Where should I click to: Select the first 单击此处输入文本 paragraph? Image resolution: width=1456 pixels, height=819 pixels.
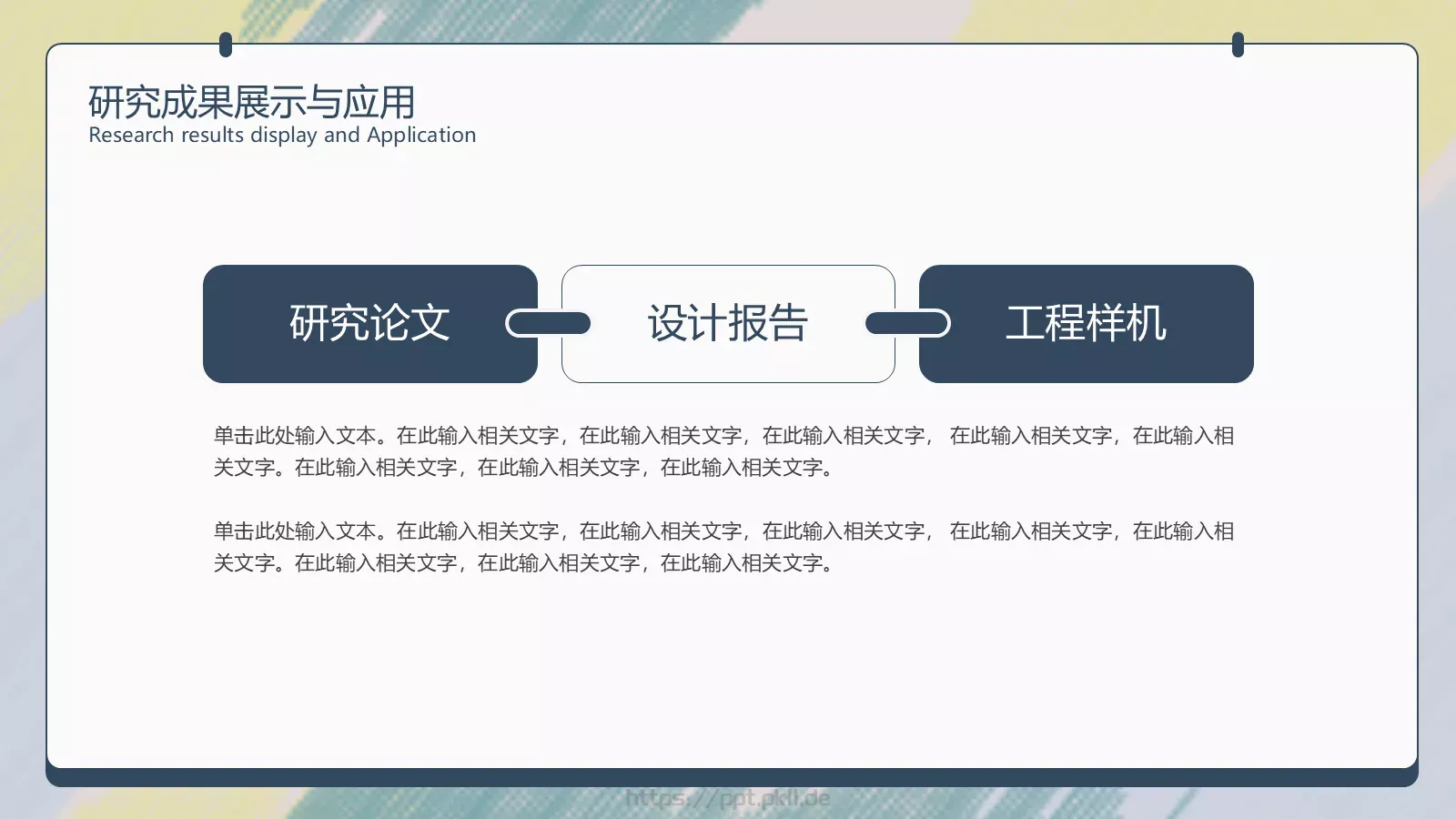[x=723, y=451]
